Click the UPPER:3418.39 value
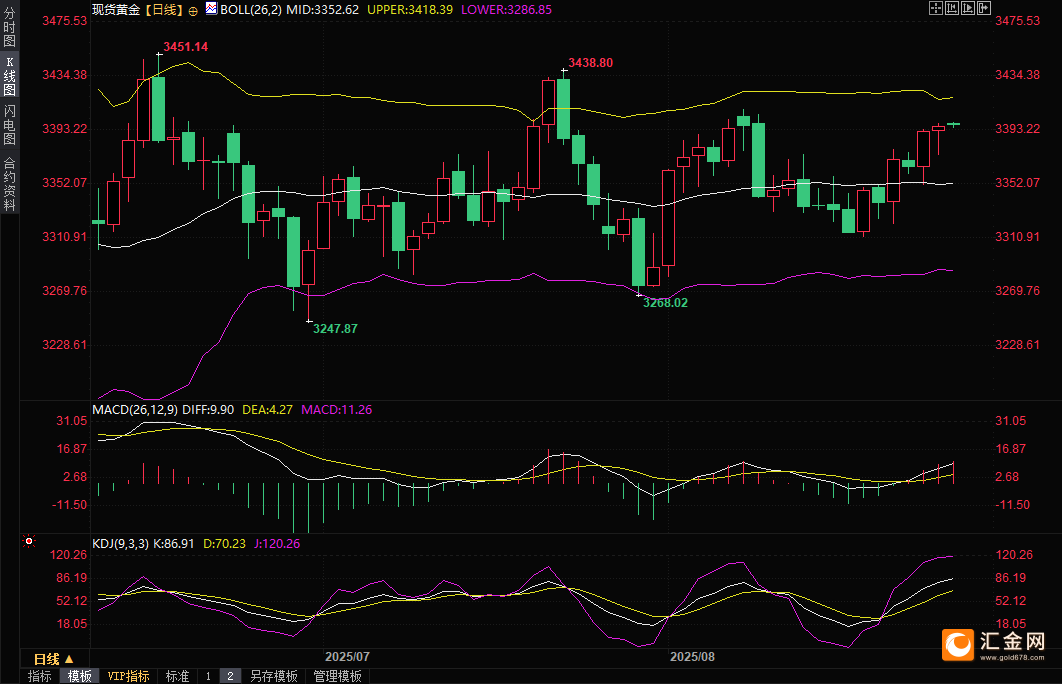Image resolution: width=1062 pixels, height=684 pixels. pyautogui.click(x=410, y=9)
